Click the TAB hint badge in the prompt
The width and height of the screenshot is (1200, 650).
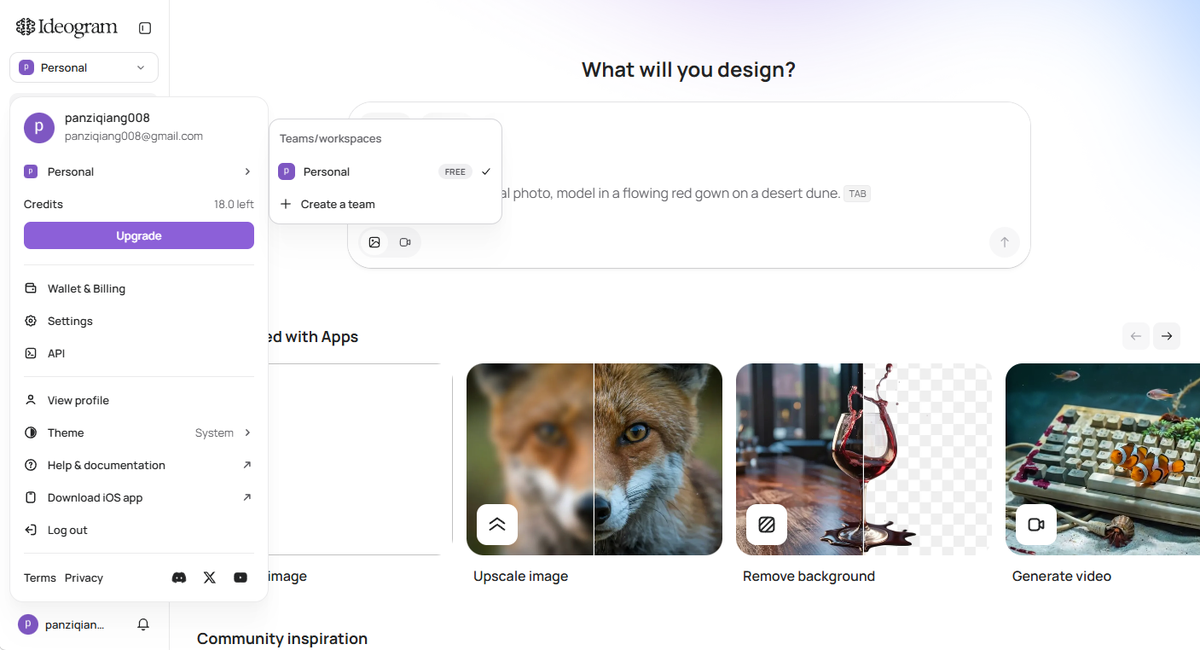coord(857,193)
